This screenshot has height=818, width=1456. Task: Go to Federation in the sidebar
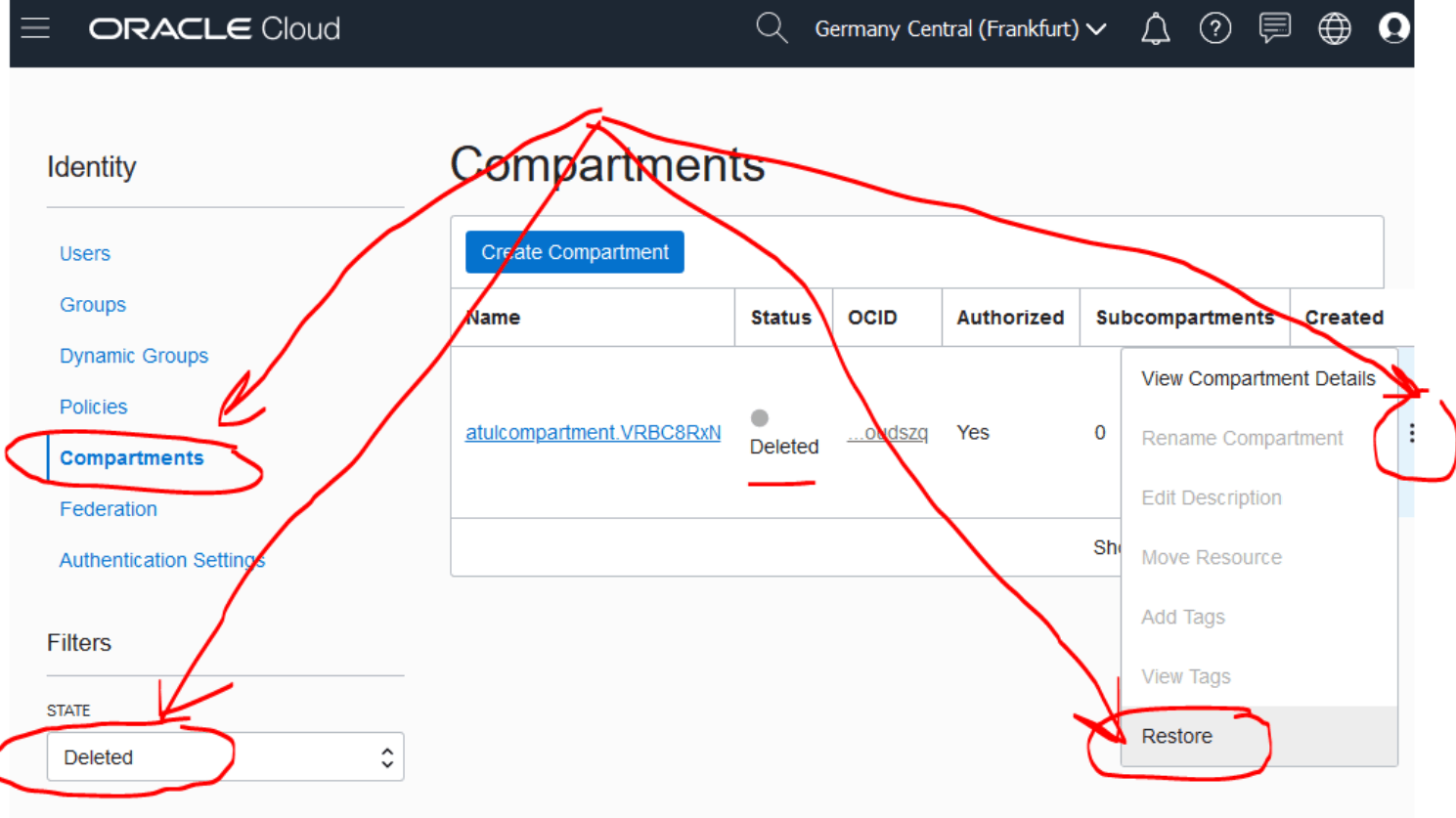[x=108, y=508]
